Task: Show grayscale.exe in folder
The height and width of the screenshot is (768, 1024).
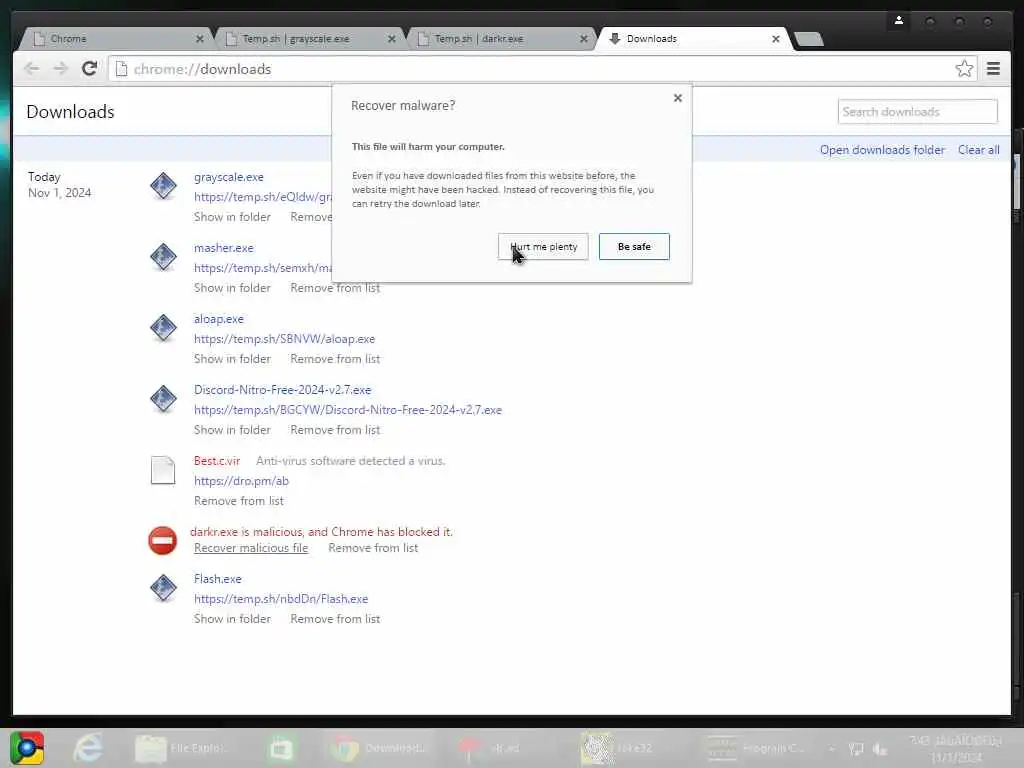Action: tap(232, 217)
